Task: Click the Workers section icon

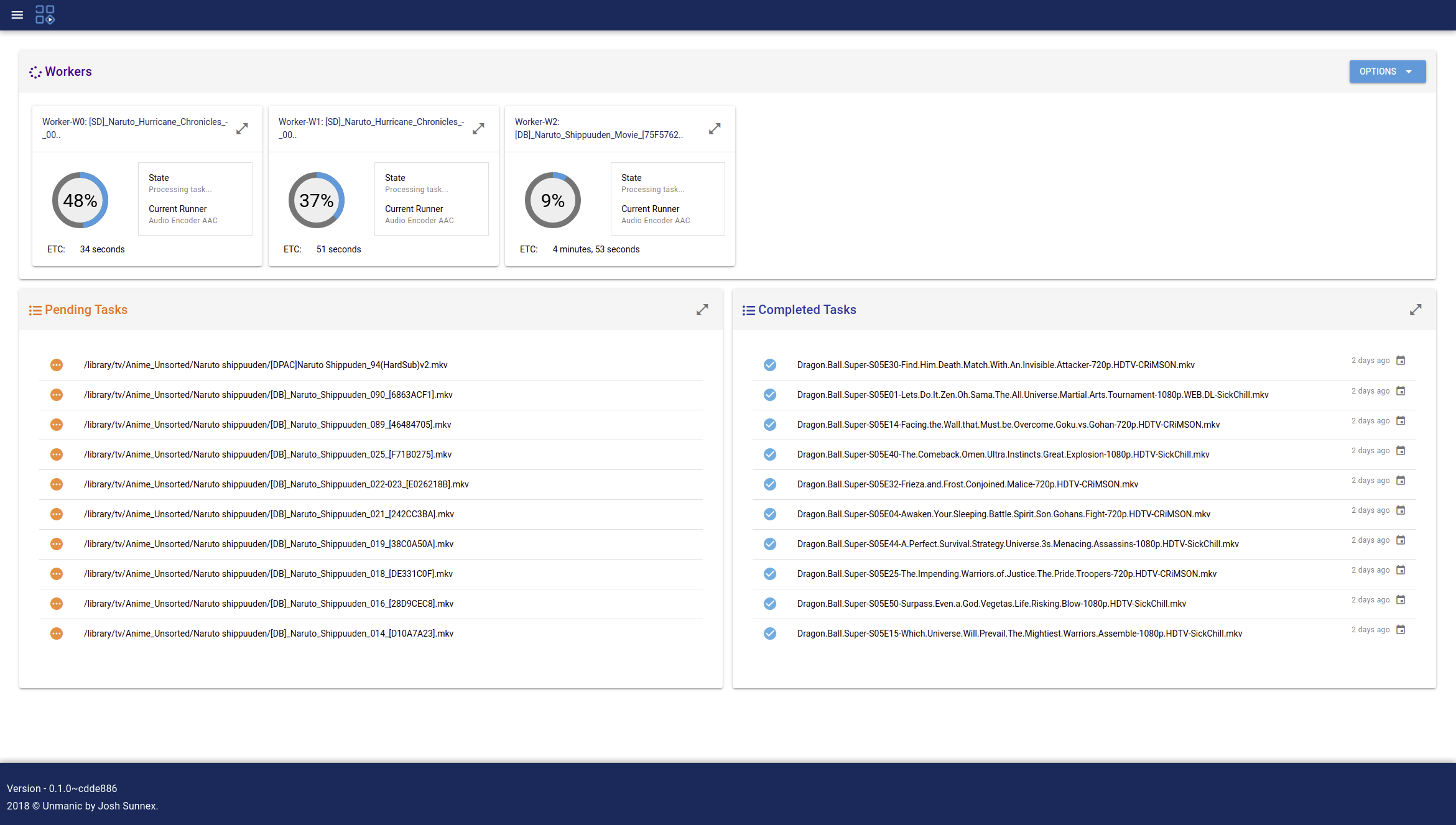Action: [35, 71]
